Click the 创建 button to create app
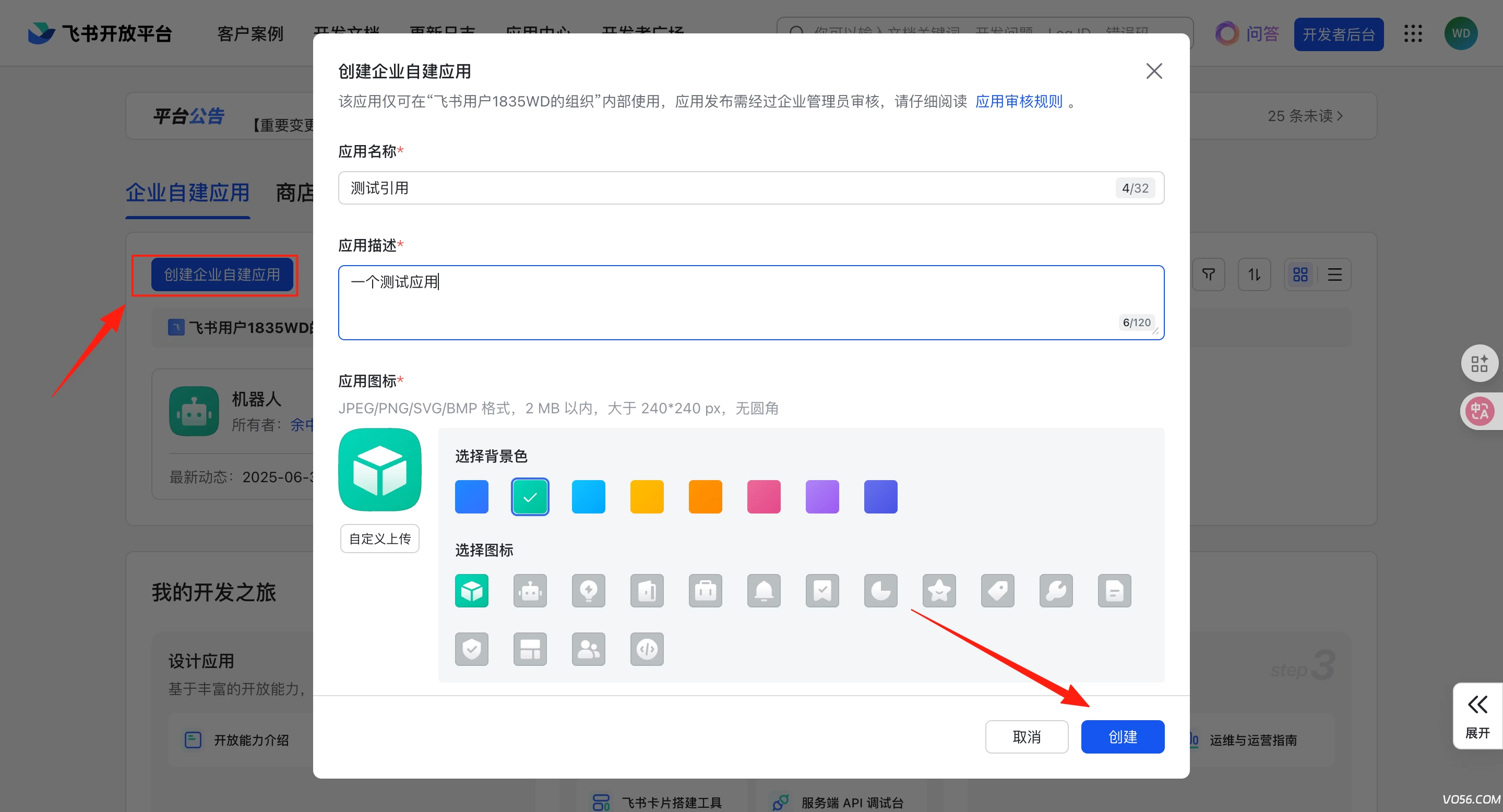Screen dimensions: 1503x812 [x=1122, y=737]
